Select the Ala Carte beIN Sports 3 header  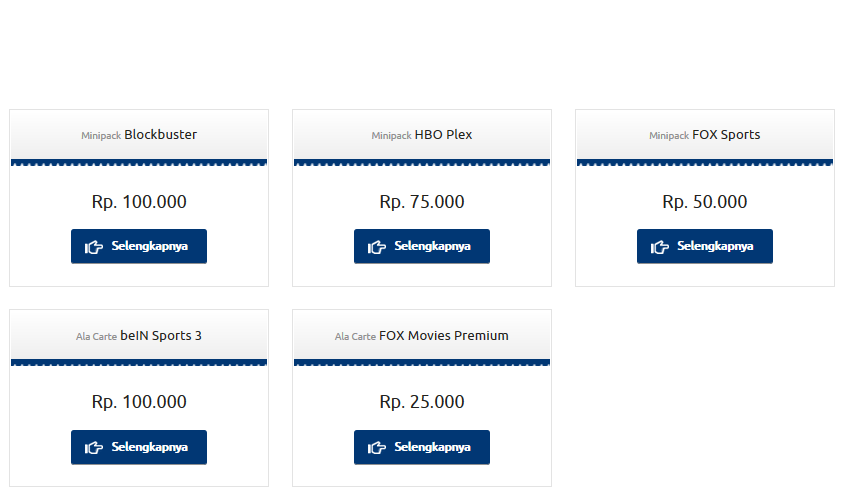139,336
